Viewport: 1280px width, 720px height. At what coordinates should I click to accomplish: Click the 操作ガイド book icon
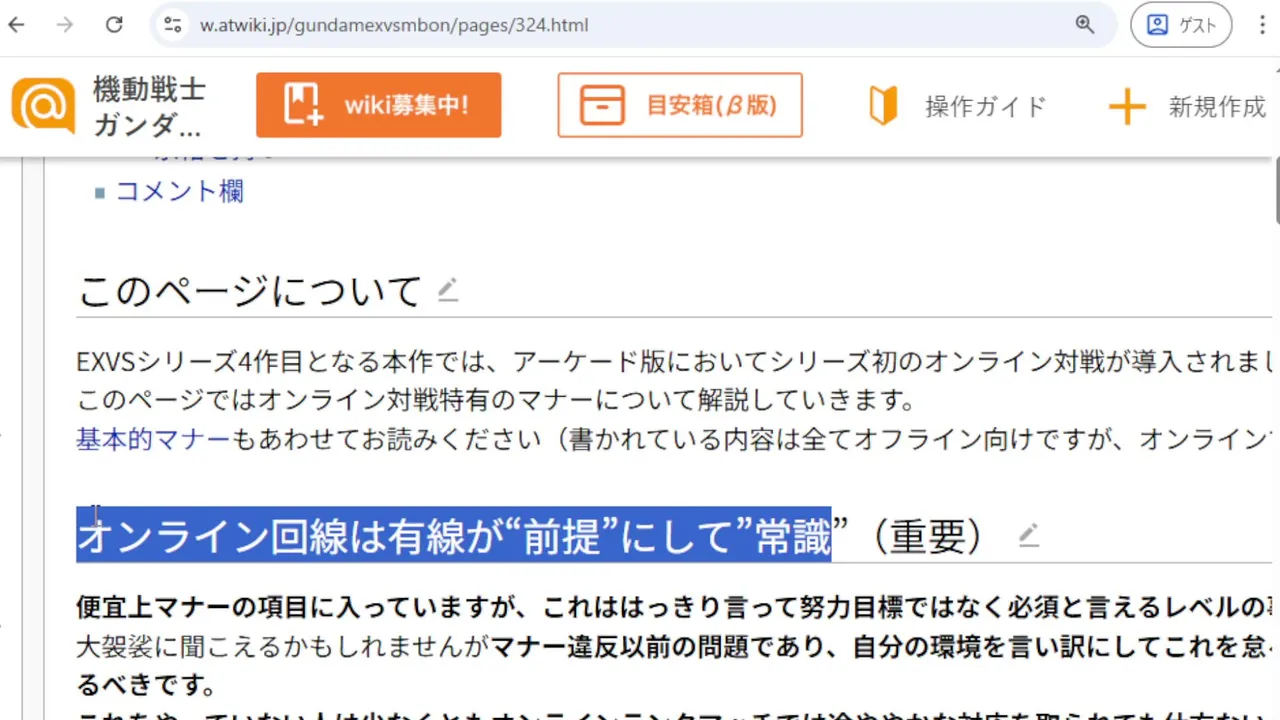[x=883, y=106]
